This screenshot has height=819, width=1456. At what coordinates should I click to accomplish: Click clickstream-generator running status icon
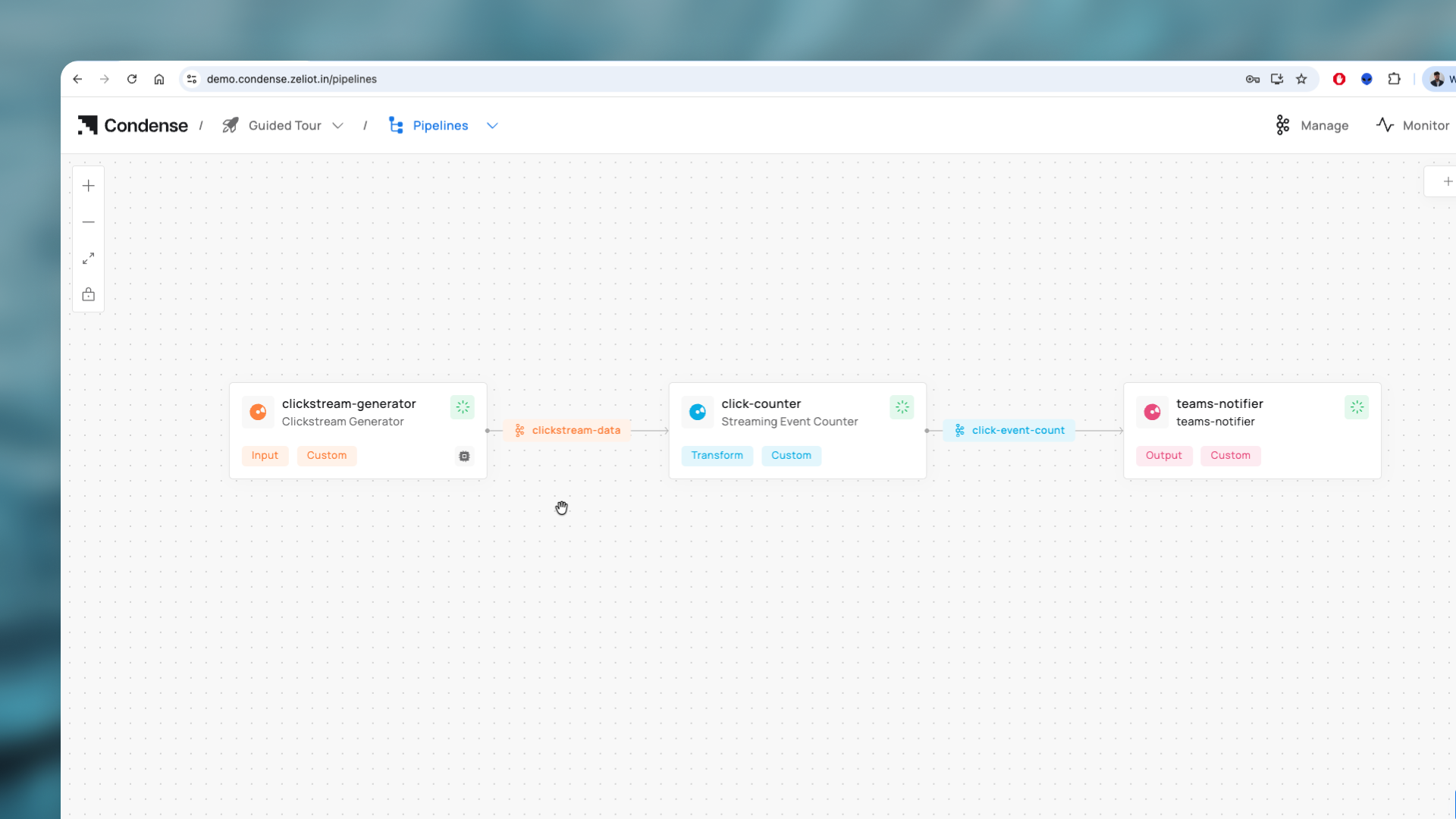[462, 407]
